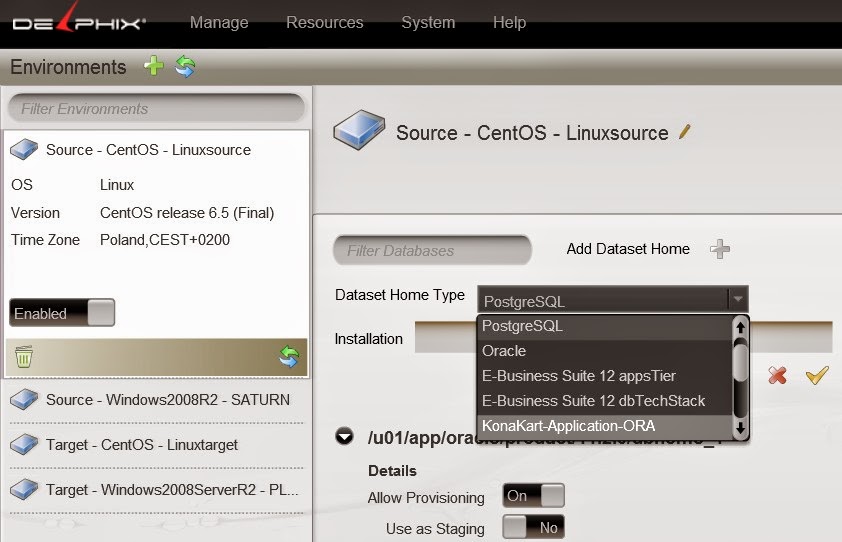Turn off Allow Provisioning switch
Screen dimensions: 842x542
(533, 495)
